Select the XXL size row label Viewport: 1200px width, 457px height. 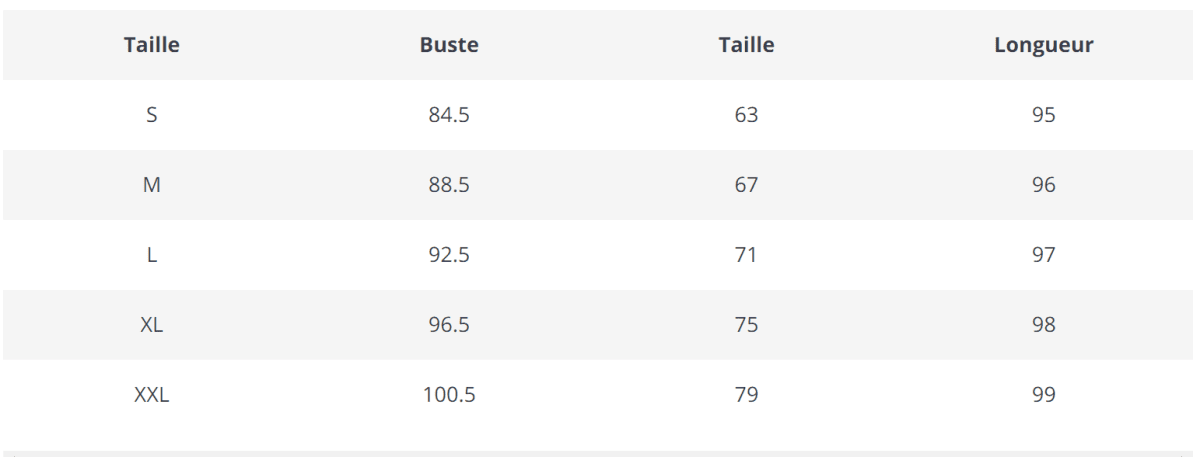152,395
